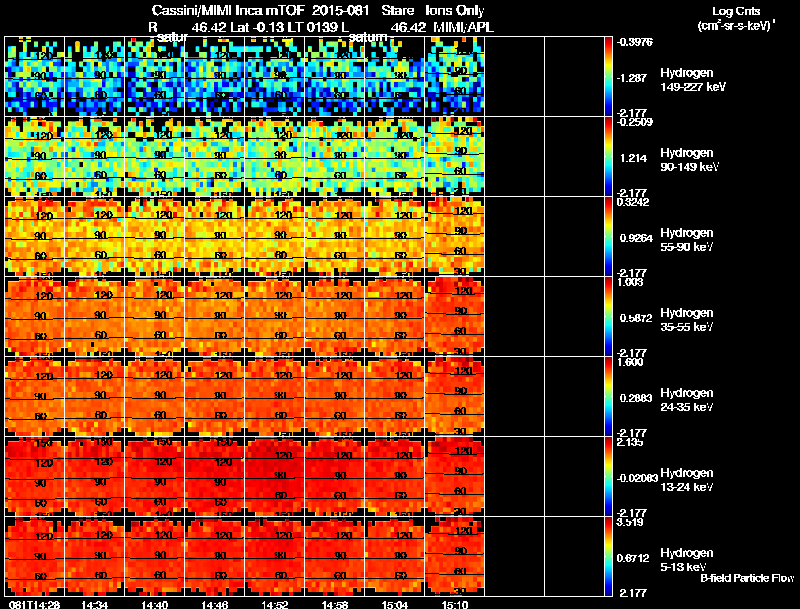This screenshot has height=609, width=800.
Task: Open the 55-90 keV image at 15:10
Action: (455, 237)
